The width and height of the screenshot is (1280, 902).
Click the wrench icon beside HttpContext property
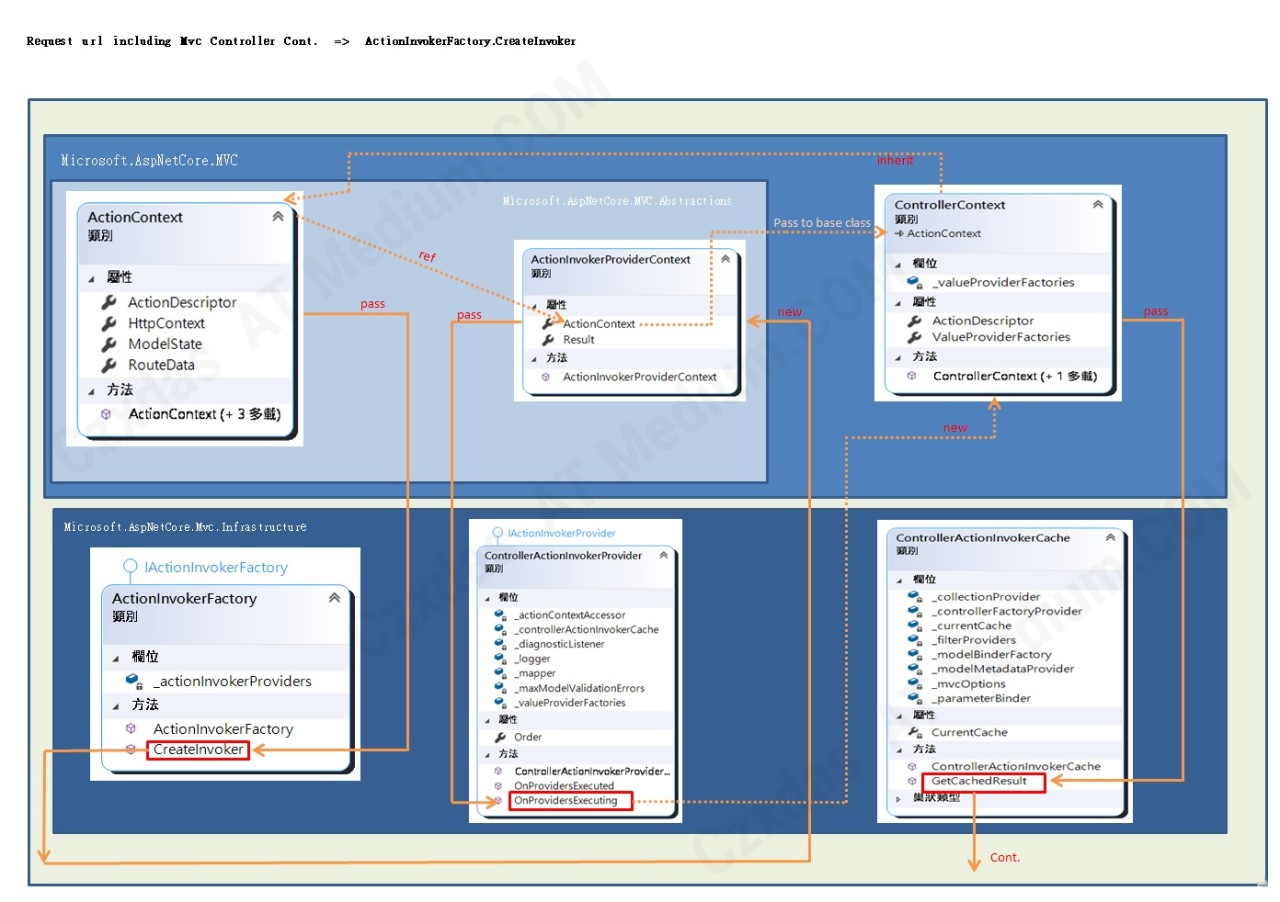click(109, 323)
